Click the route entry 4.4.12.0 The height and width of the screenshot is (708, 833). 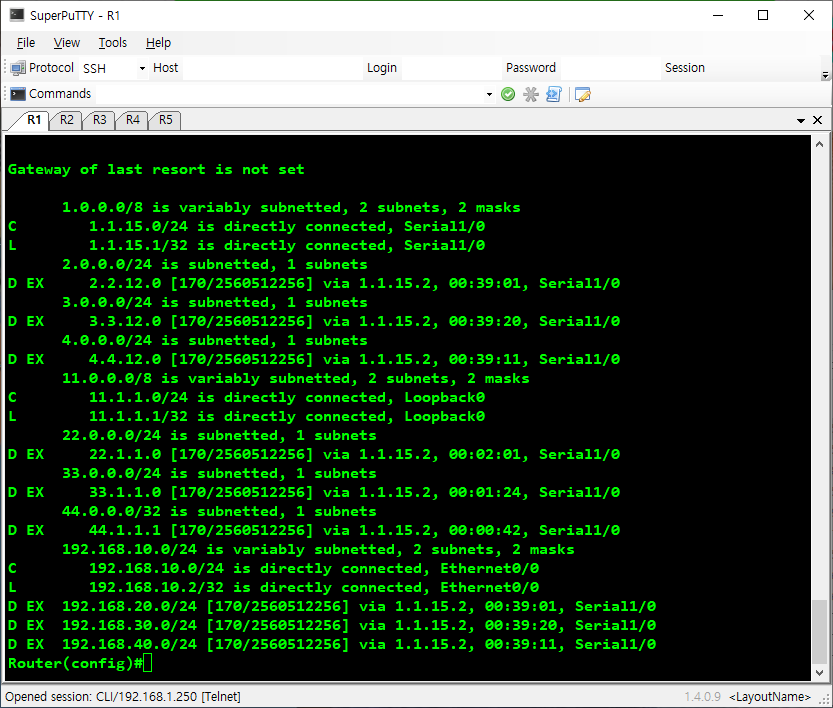313,359
